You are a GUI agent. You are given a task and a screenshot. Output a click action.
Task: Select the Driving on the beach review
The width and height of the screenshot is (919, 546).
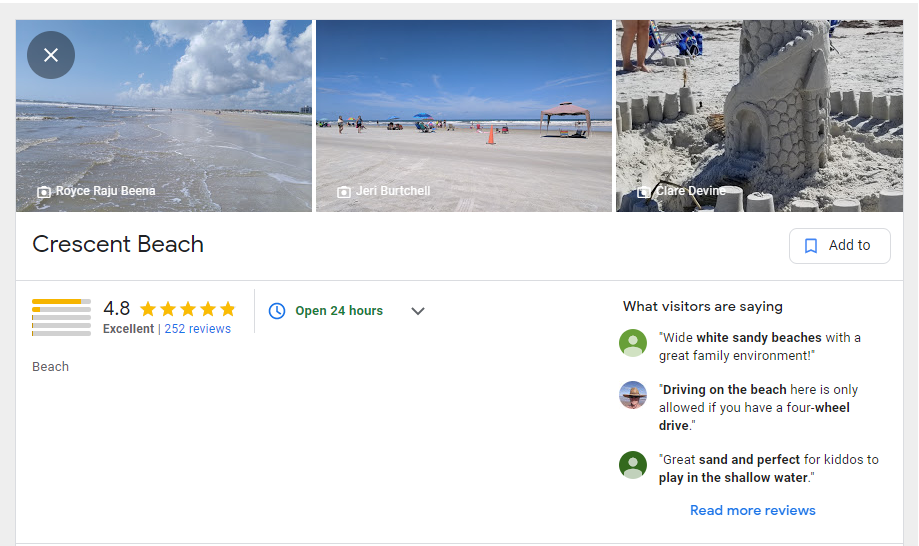758,407
